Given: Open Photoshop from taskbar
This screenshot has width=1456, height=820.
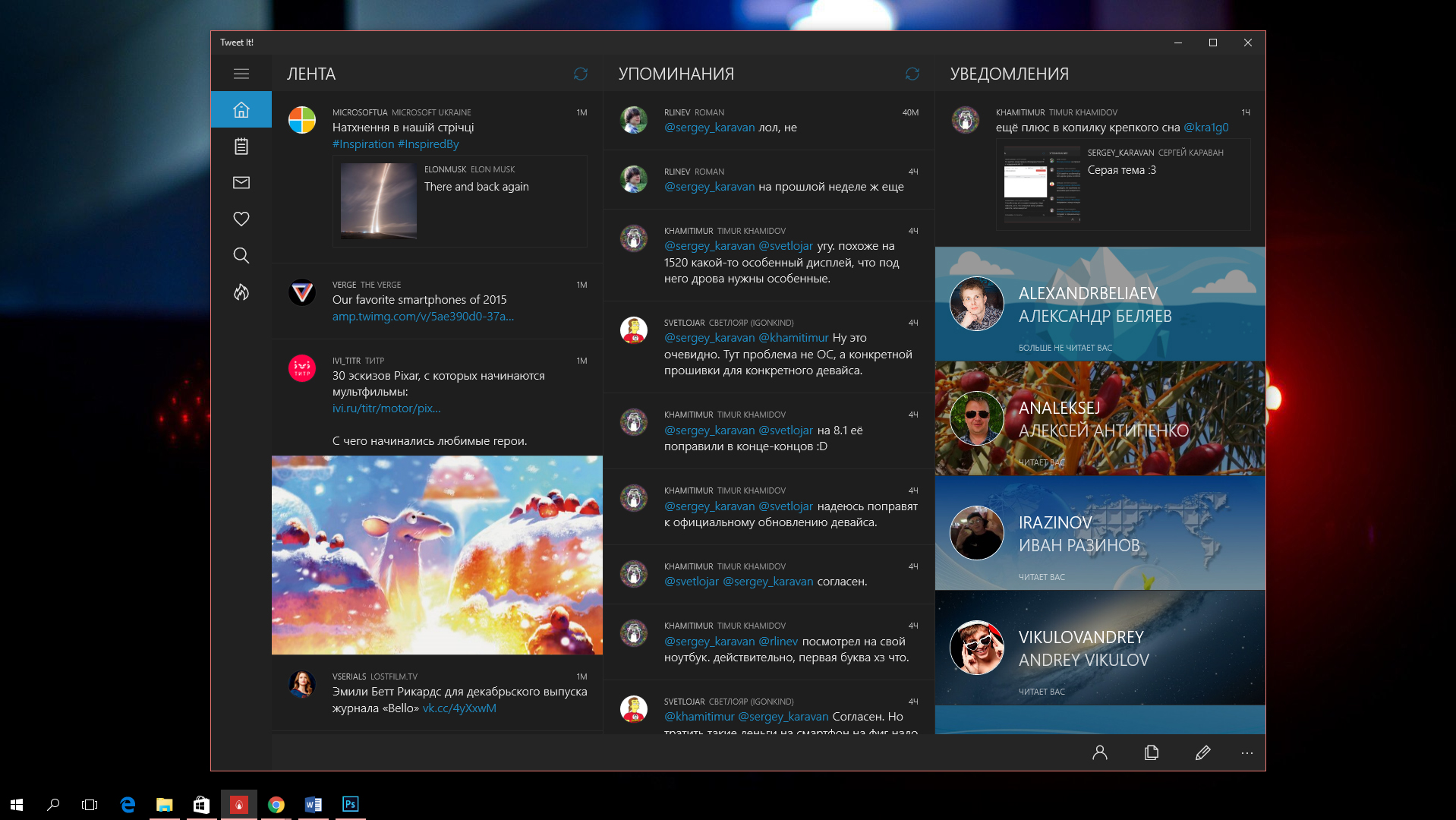Looking at the screenshot, I should [350, 804].
